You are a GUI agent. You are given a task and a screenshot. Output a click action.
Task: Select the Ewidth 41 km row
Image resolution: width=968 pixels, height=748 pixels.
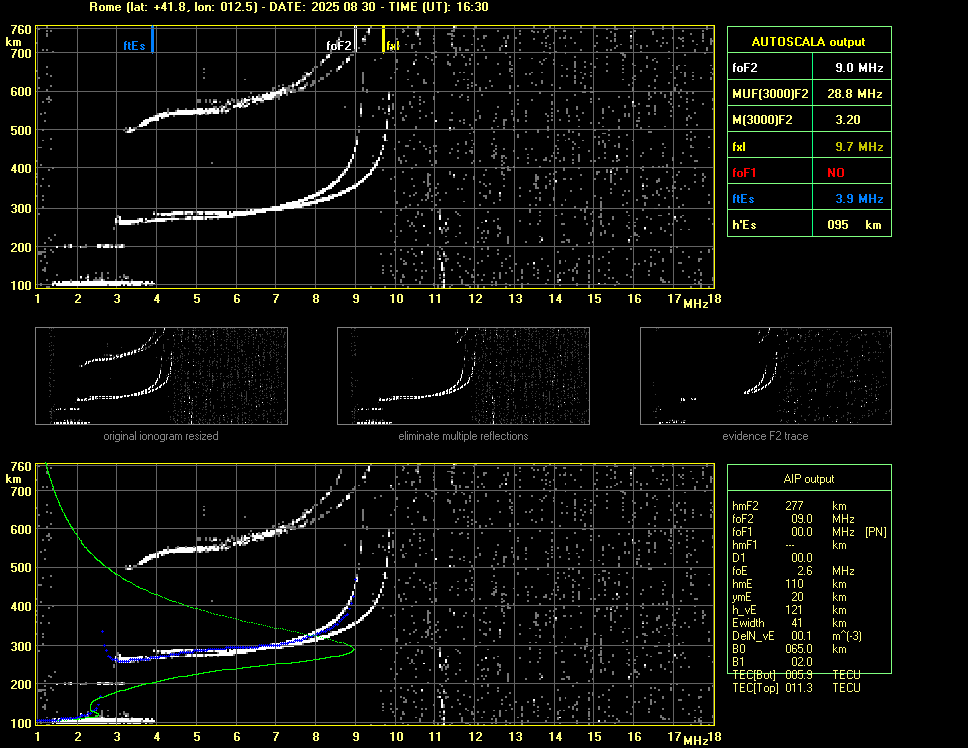click(x=789, y=623)
